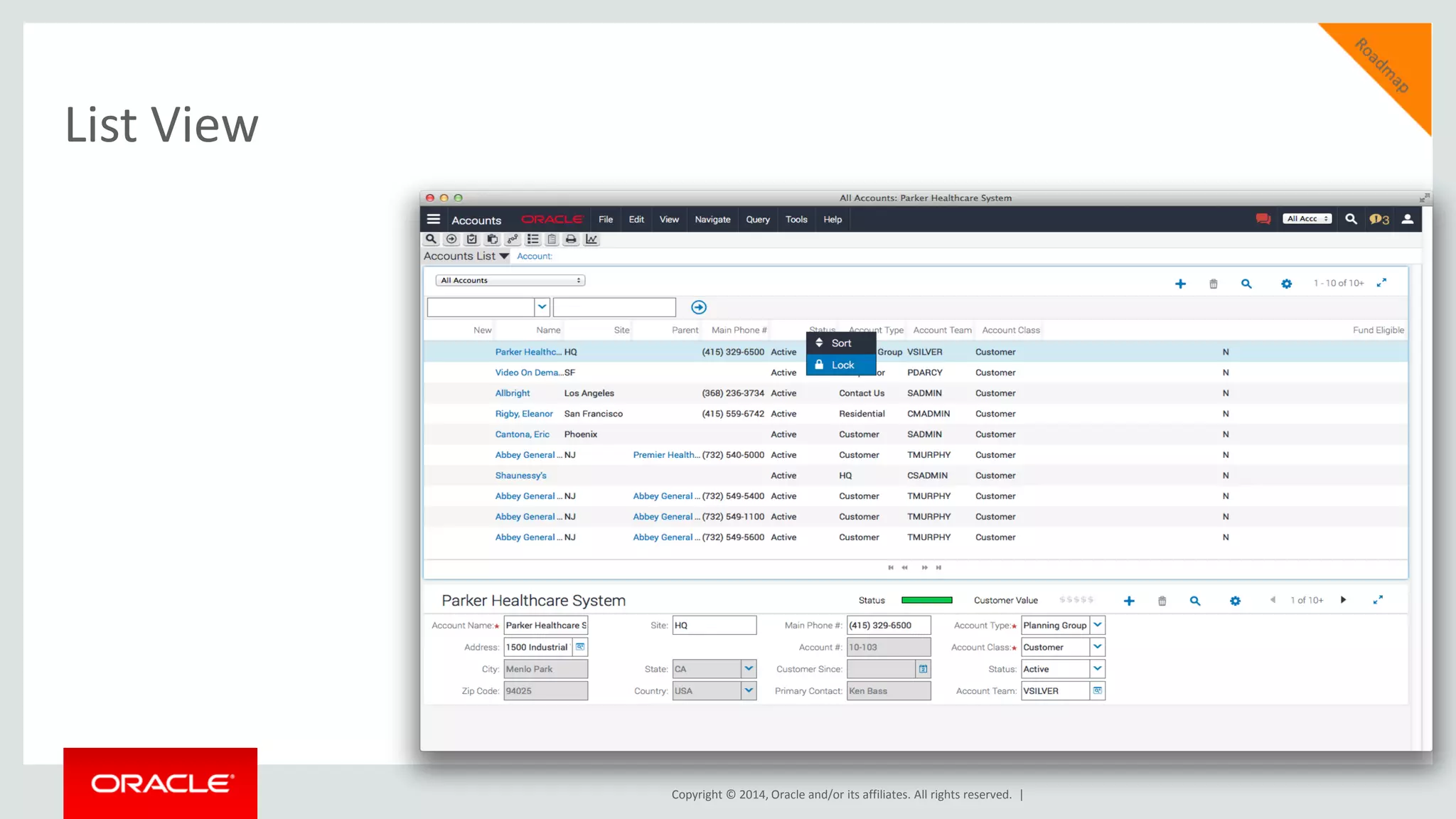1456x819 pixels.
Task: Click the search value text field
Action: click(x=614, y=307)
